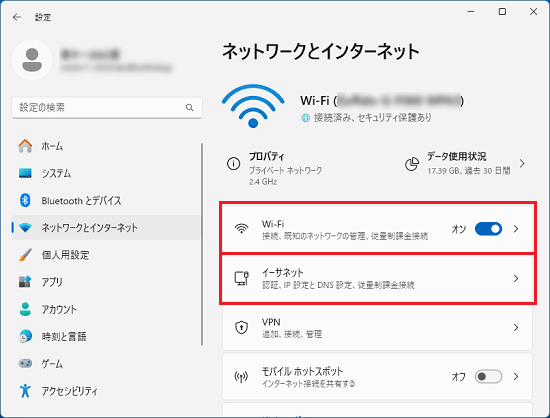Expand the Wi-Fi row chevron
The image size is (550, 418).
pyautogui.click(x=516, y=229)
